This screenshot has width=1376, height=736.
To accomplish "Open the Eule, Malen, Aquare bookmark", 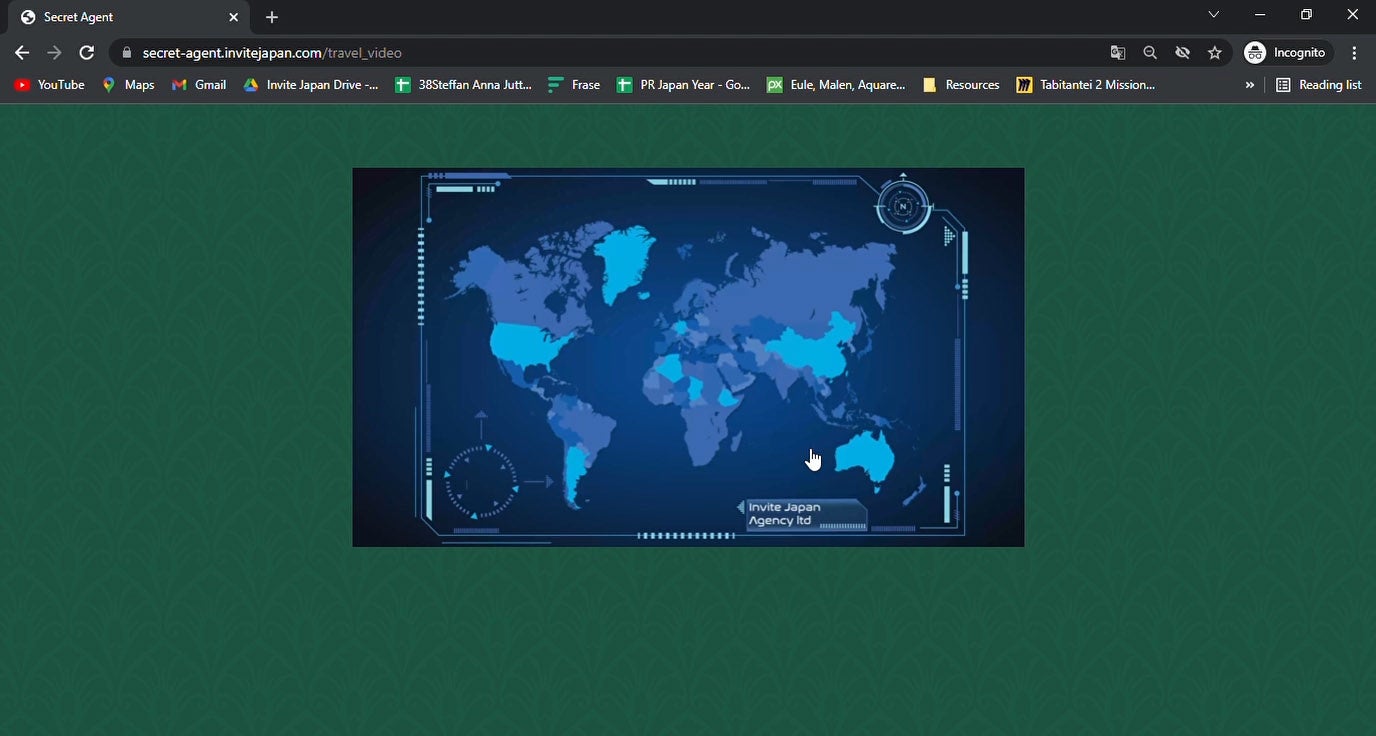I will [836, 85].
